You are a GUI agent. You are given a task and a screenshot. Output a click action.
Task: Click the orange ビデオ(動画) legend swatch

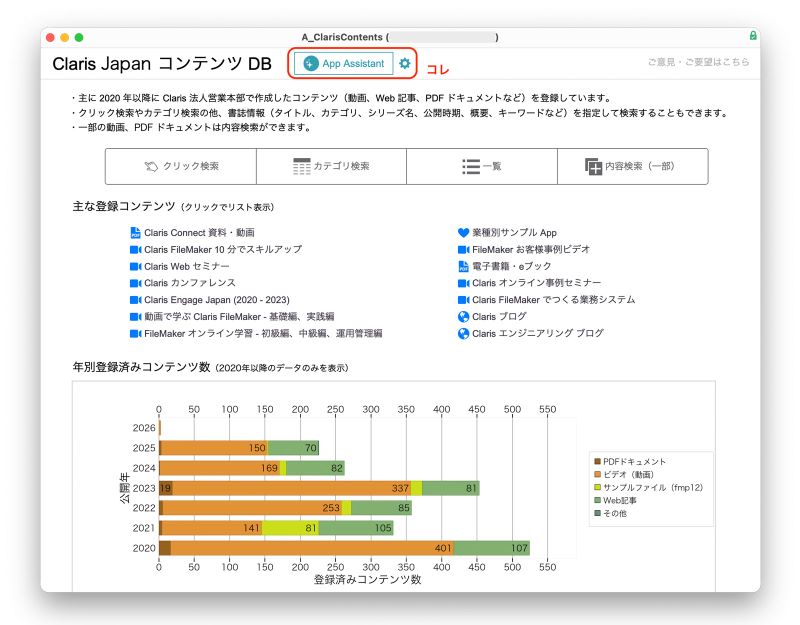pos(597,475)
